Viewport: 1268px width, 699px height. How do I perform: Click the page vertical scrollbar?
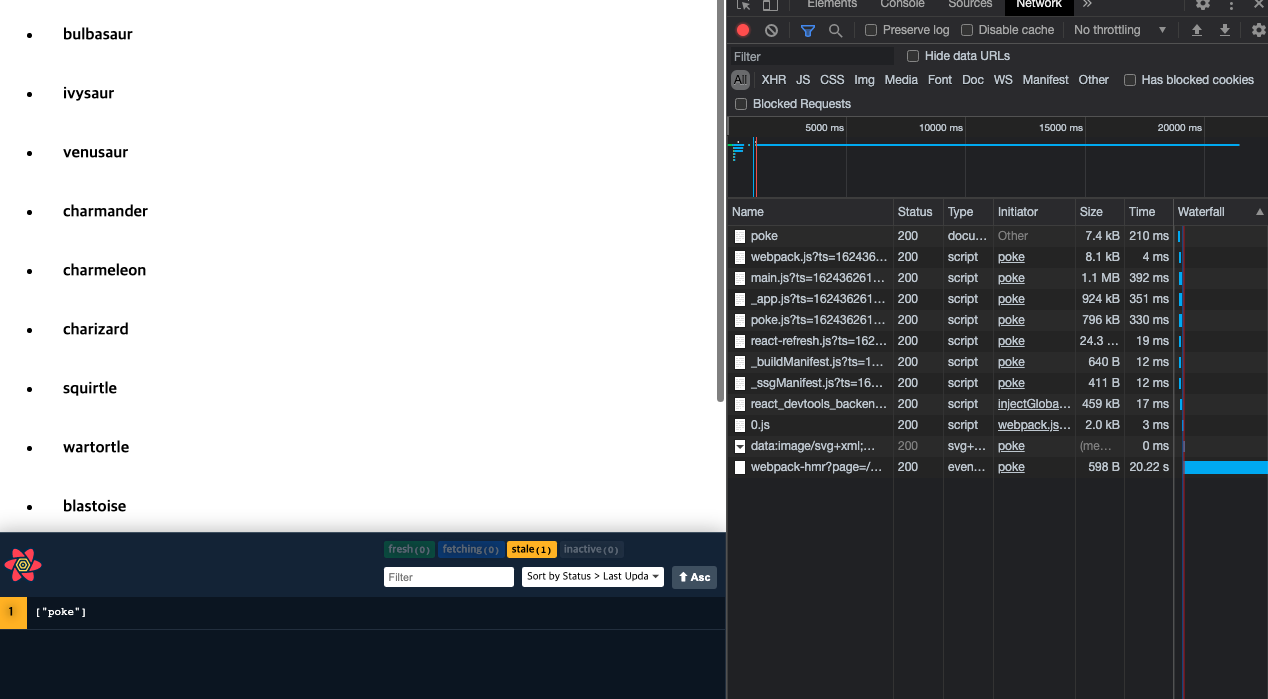tap(721, 200)
